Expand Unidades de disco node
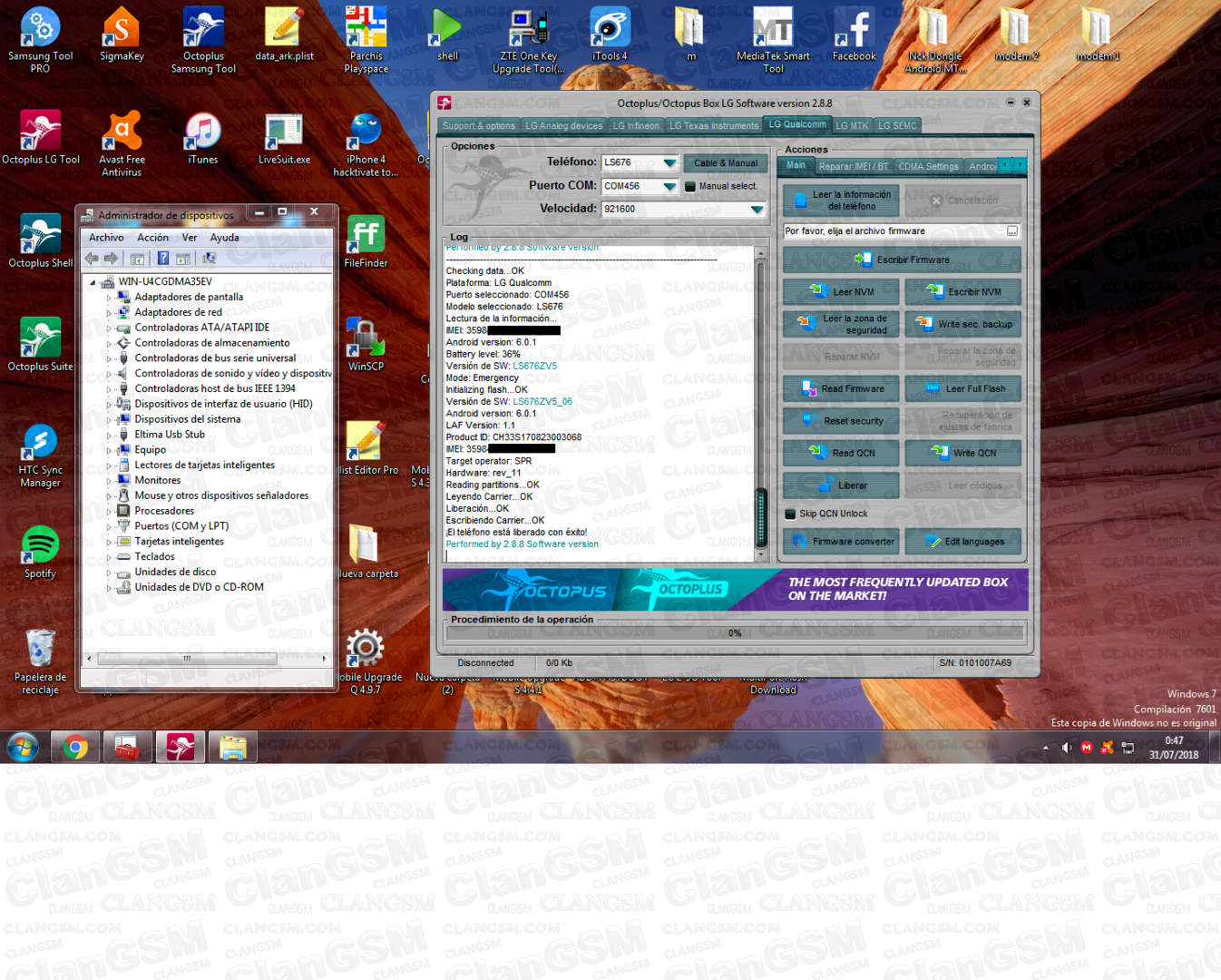 pos(109,572)
